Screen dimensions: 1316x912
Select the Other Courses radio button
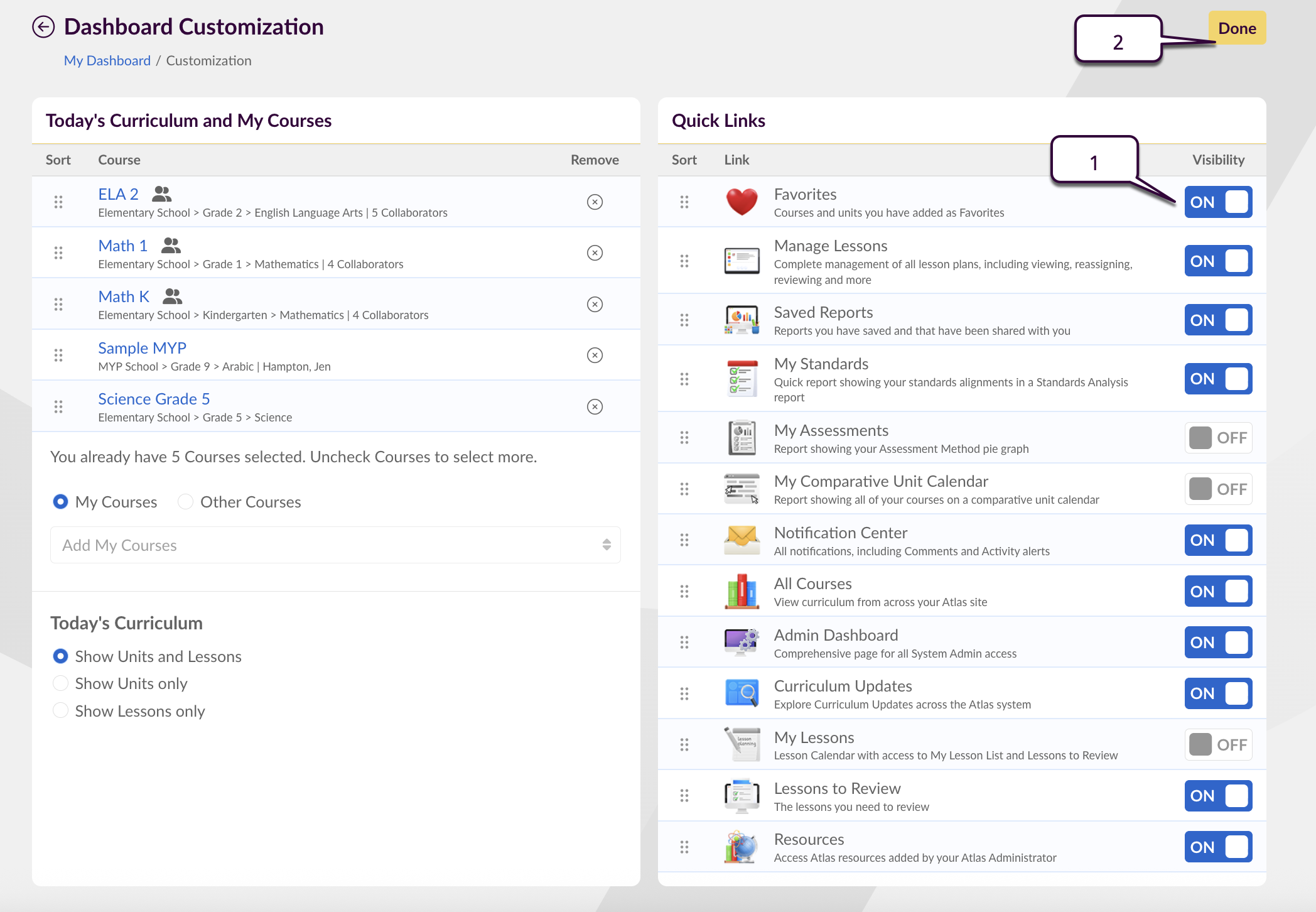coord(186,502)
